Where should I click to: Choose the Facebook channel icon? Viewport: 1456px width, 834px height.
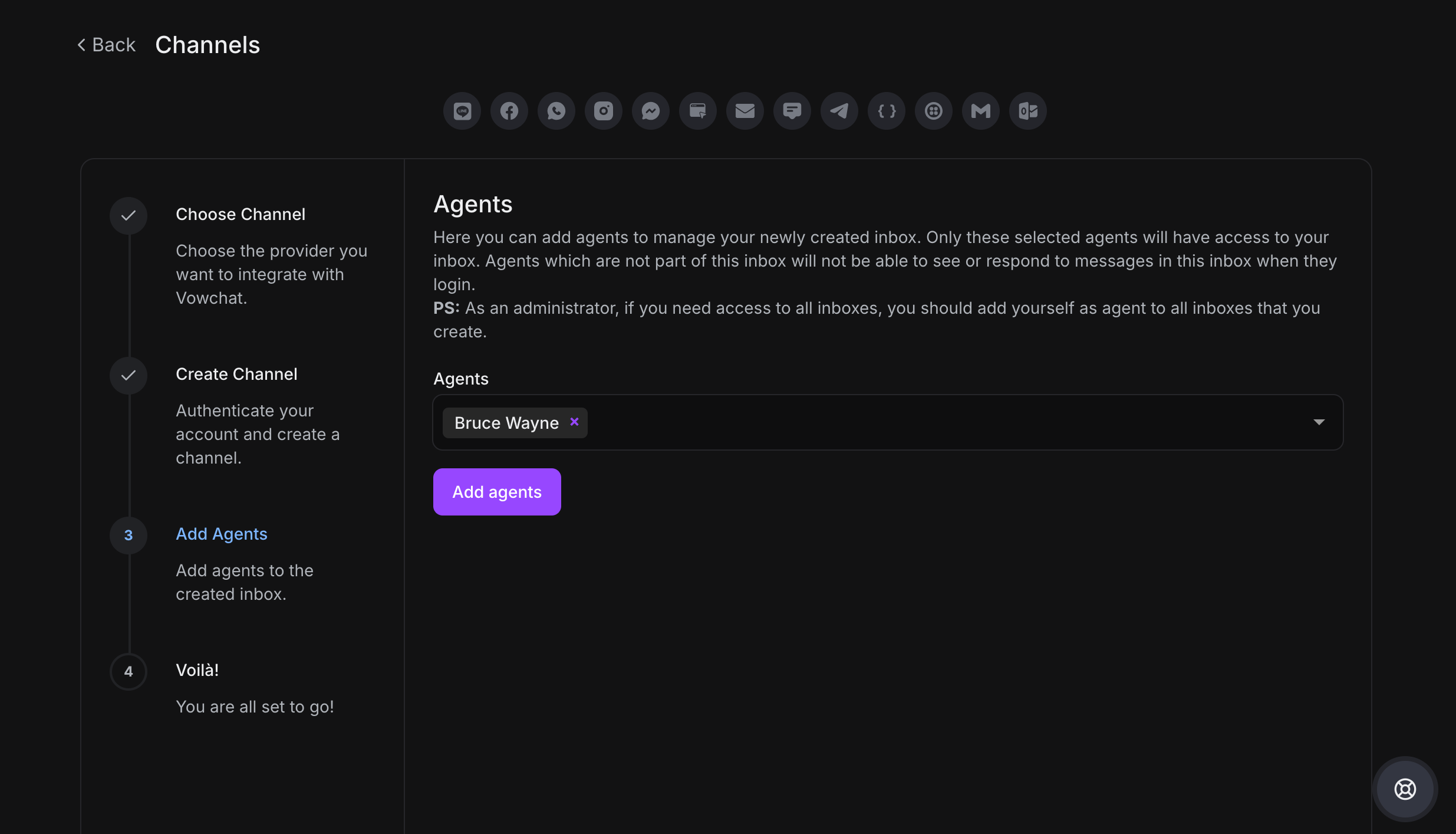pos(509,111)
